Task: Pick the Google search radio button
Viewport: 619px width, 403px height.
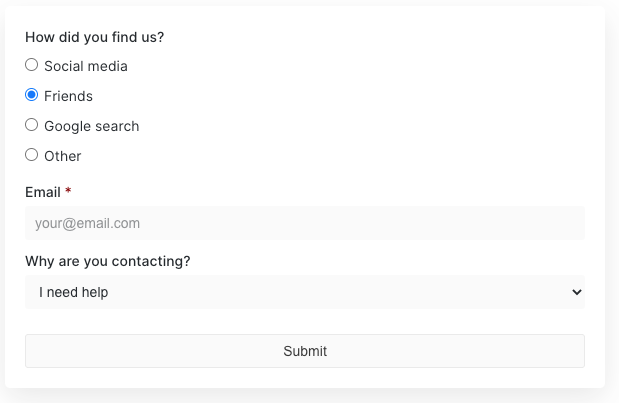Action: click(32, 125)
